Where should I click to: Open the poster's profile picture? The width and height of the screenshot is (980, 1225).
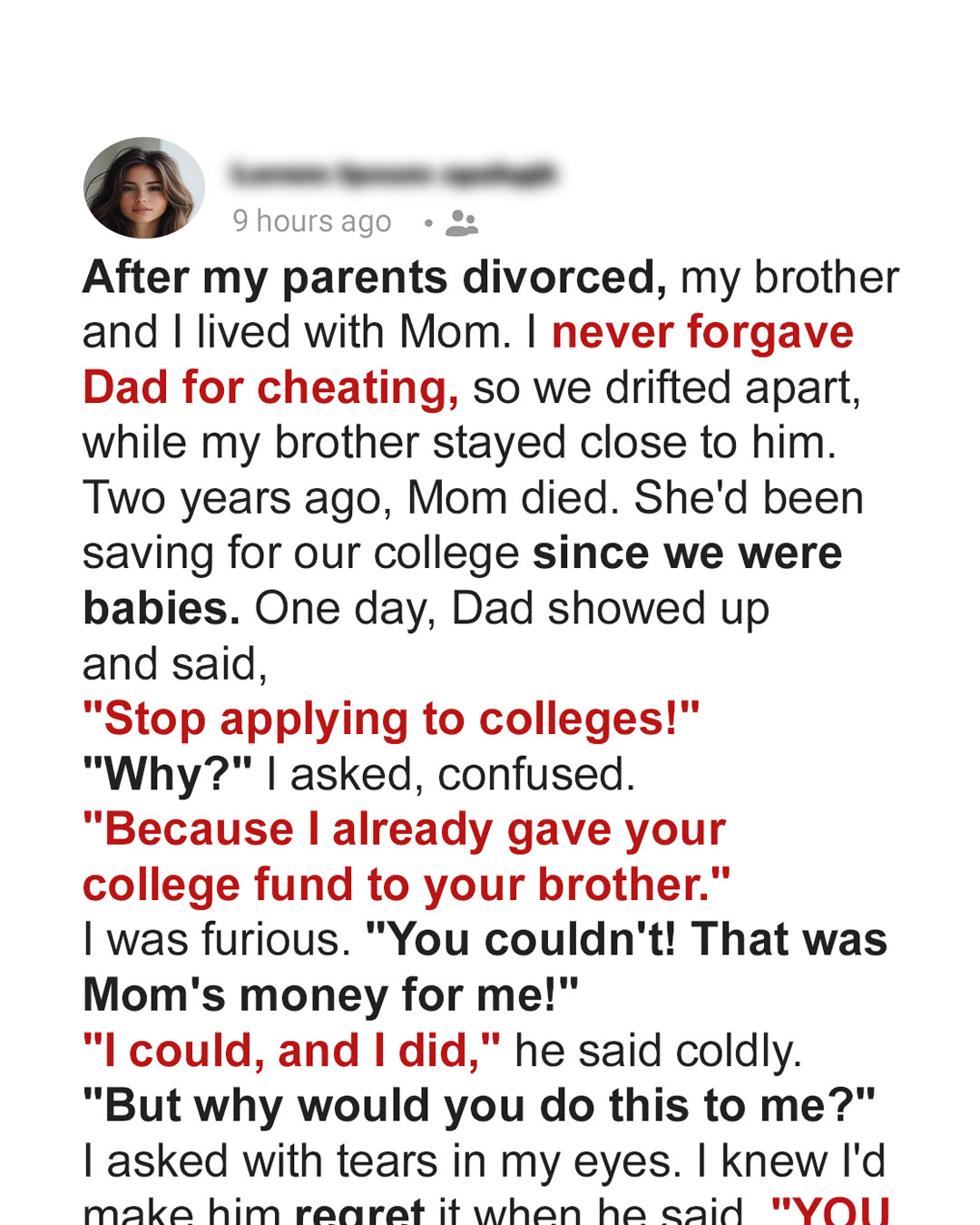click(144, 188)
